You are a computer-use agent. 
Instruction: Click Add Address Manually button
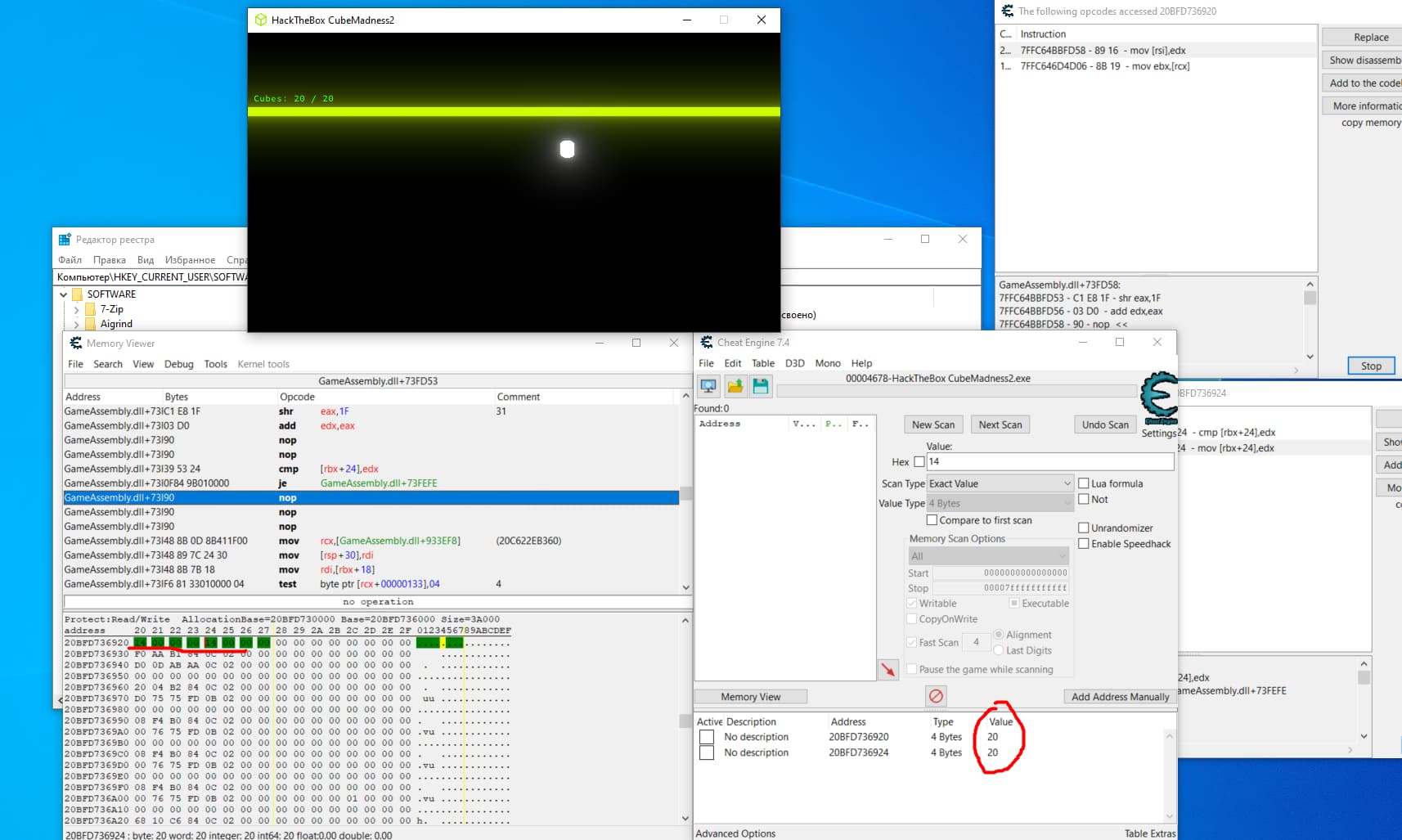(x=1120, y=697)
